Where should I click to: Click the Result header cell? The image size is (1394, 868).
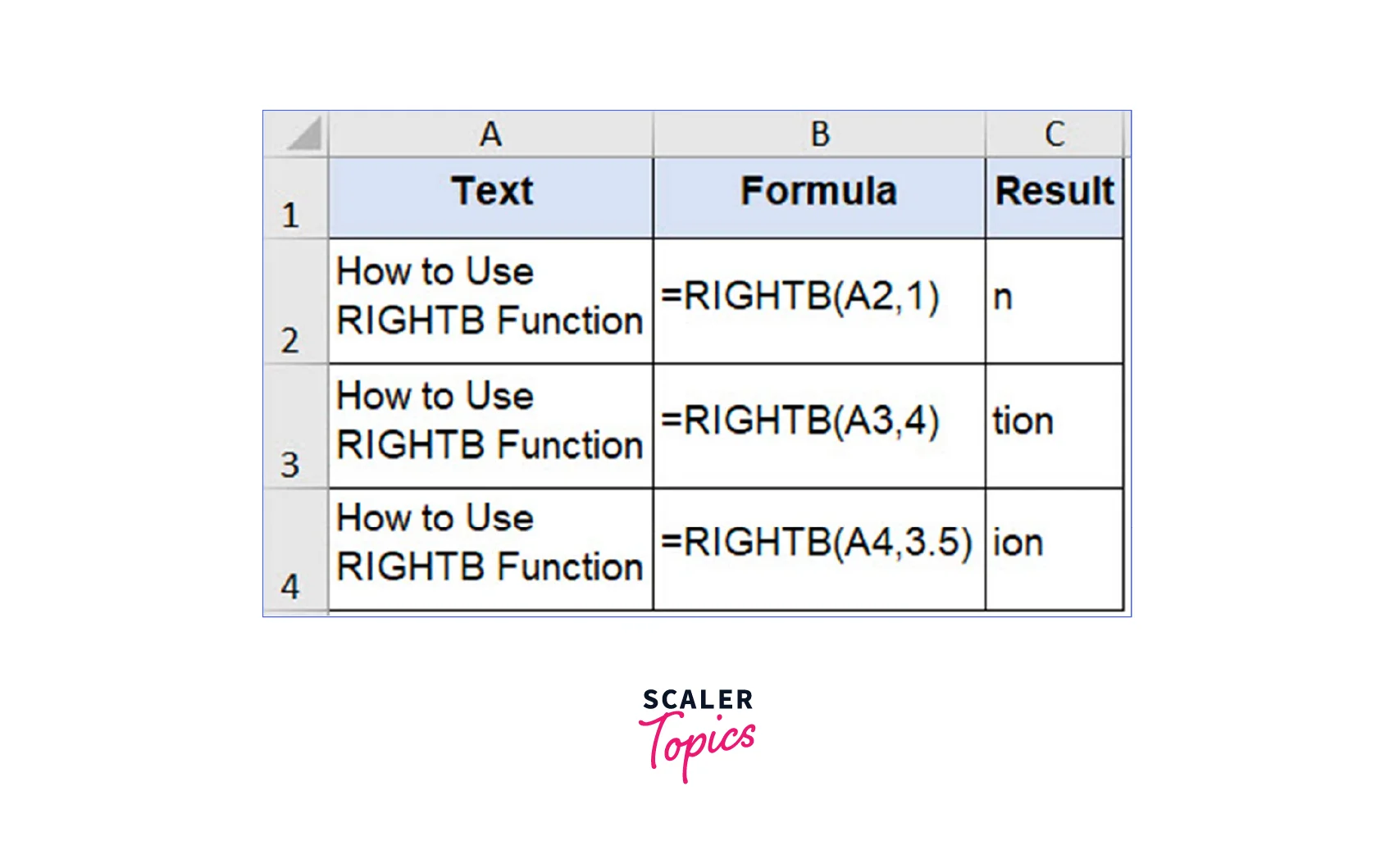(x=1055, y=198)
